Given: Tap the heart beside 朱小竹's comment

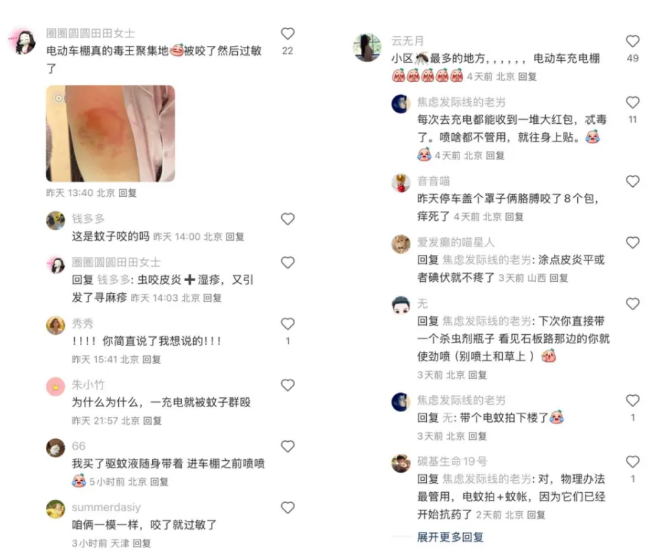Looking at the screenshot, I should [x=287, y=385].
